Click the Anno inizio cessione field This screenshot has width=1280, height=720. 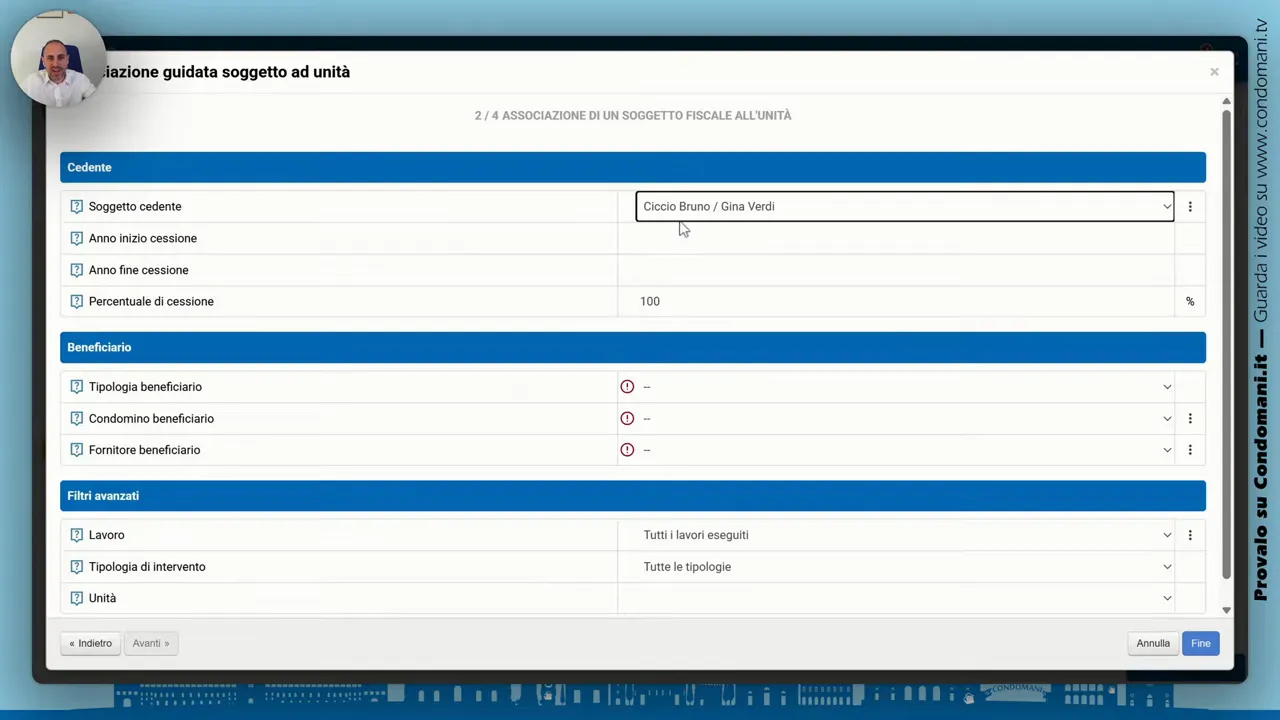[x=896, y=239]
